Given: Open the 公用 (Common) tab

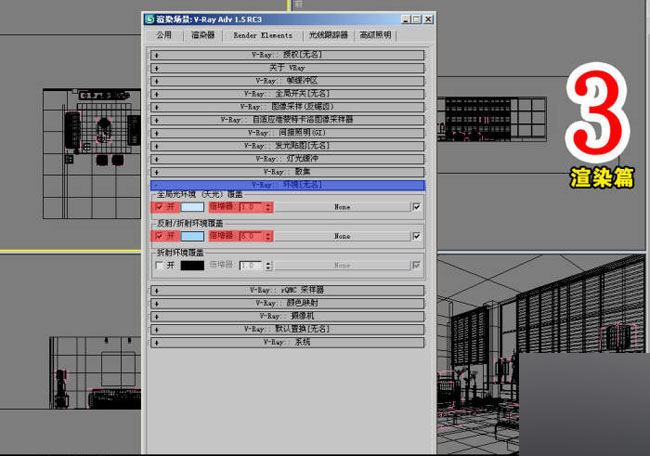Looking at the screenshot, I should coord(164,35).
